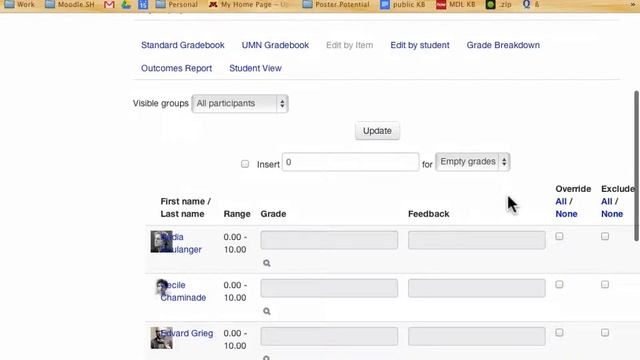This screenshot has width=640, height=360.
Task: Select None under Override column
Action: click(x=566, y=214)
